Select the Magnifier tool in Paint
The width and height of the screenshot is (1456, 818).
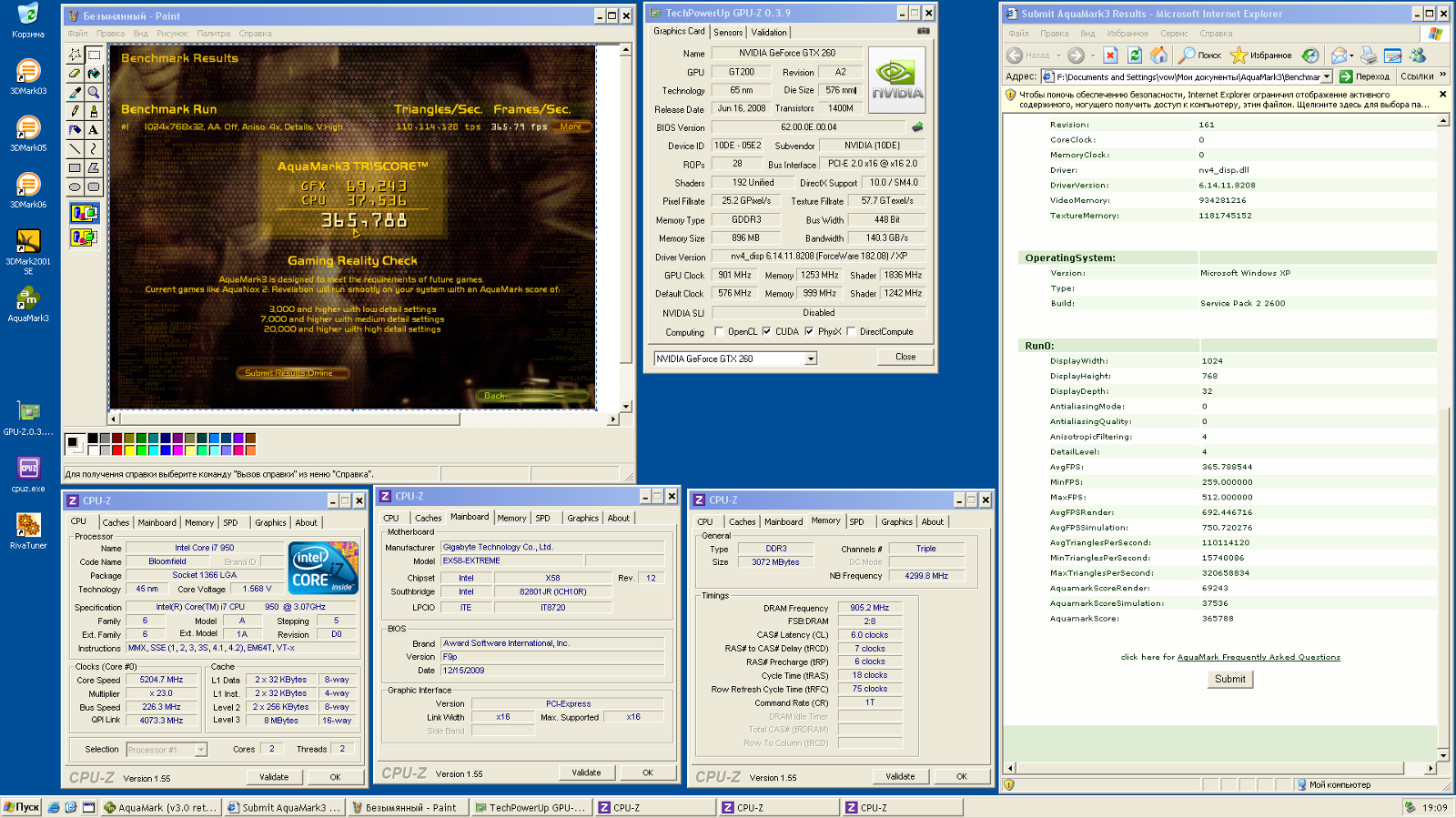click(x=94, y=93)
